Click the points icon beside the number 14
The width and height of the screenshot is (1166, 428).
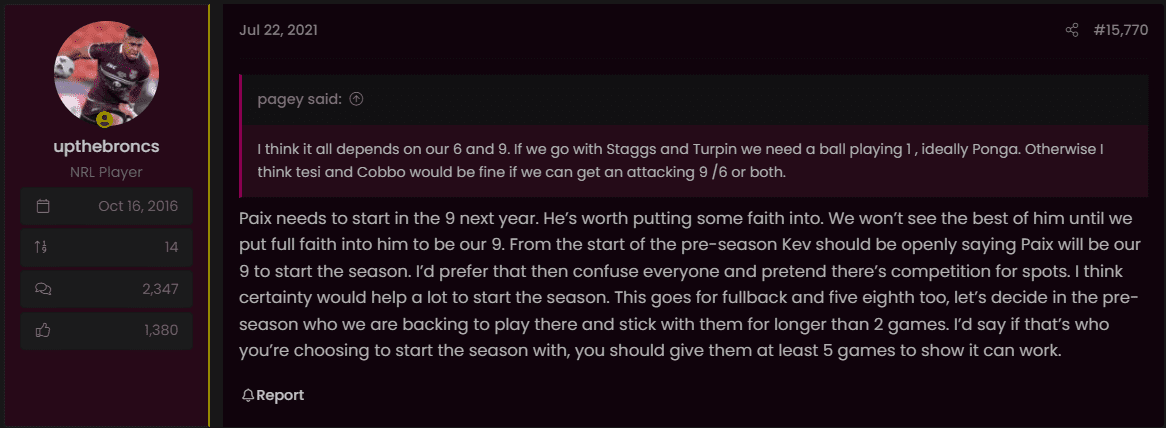coord(41,247)
